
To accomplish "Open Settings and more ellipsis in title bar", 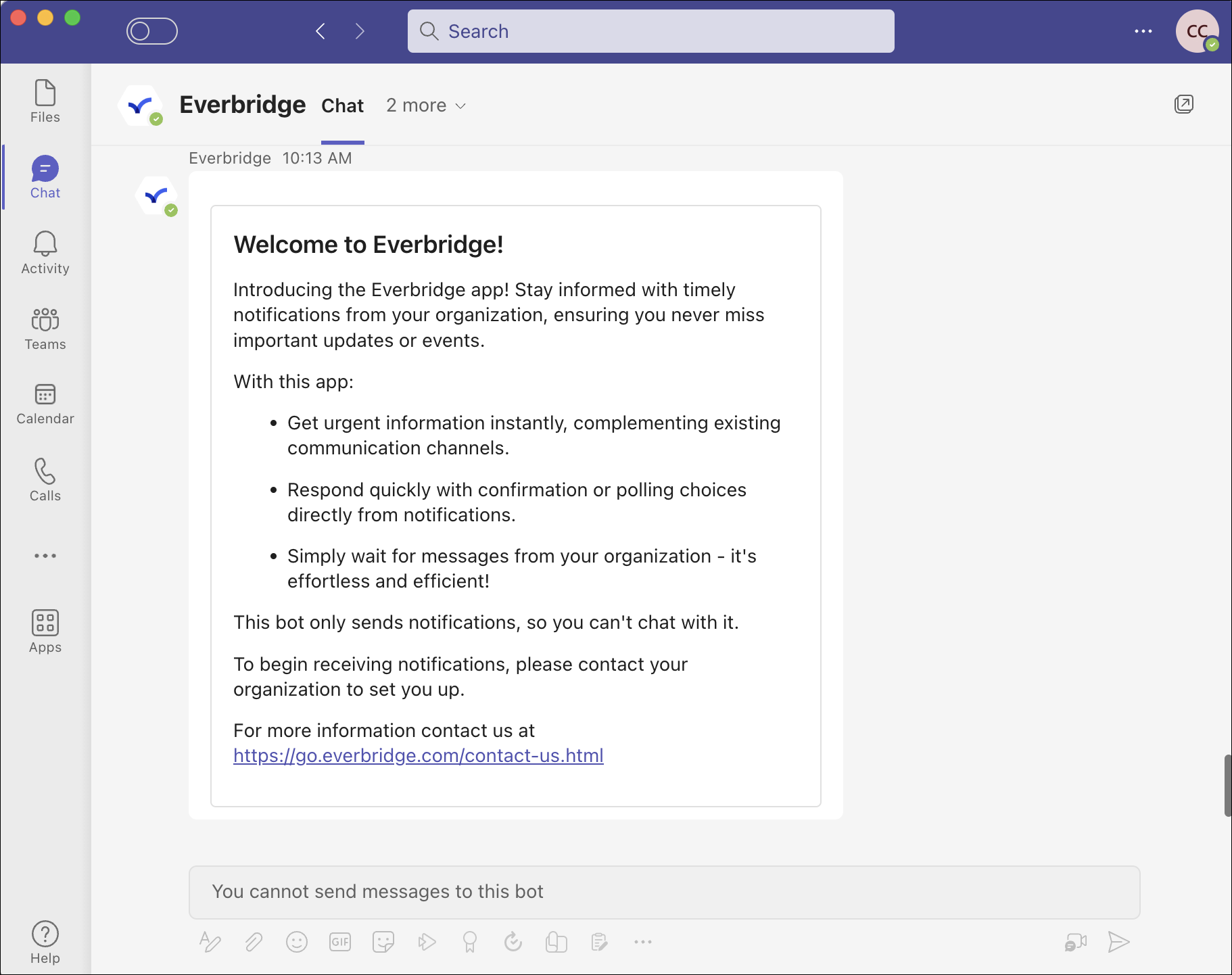I will [1143, 31].
